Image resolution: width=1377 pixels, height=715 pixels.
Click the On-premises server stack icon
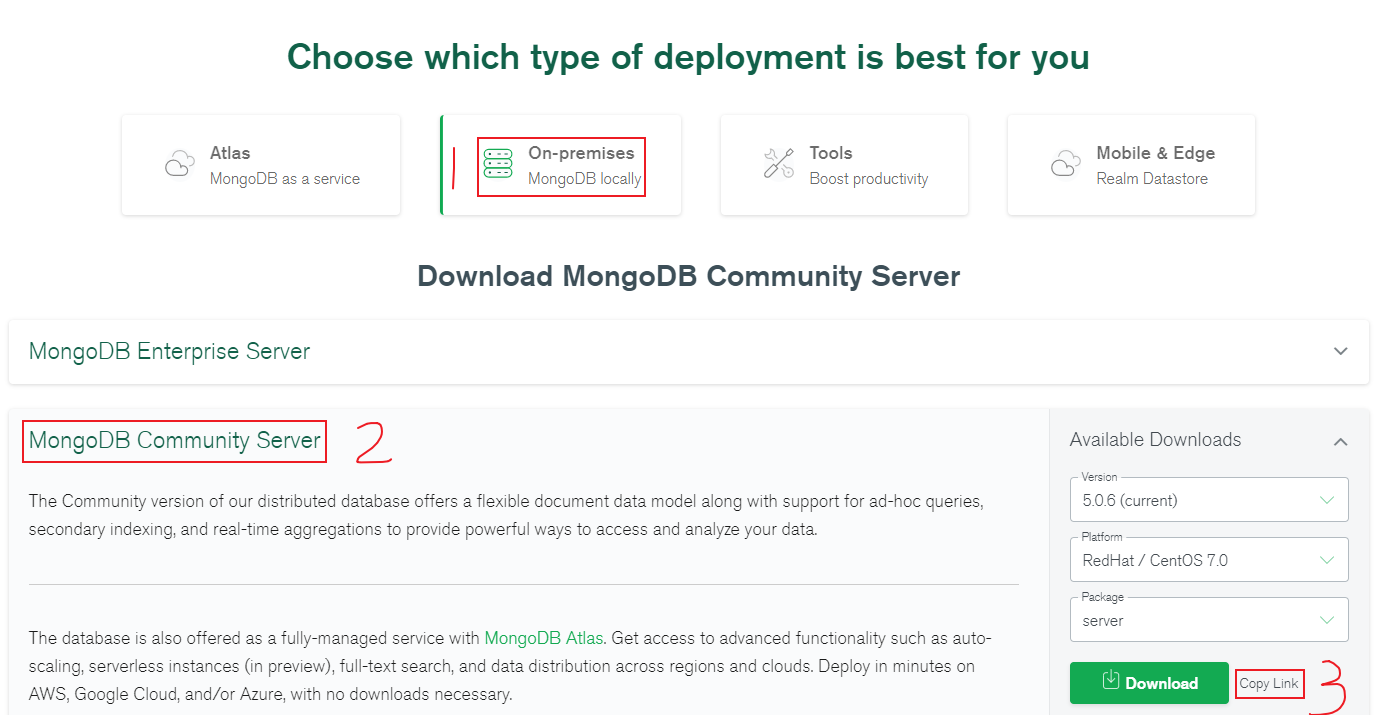[498, 164]
